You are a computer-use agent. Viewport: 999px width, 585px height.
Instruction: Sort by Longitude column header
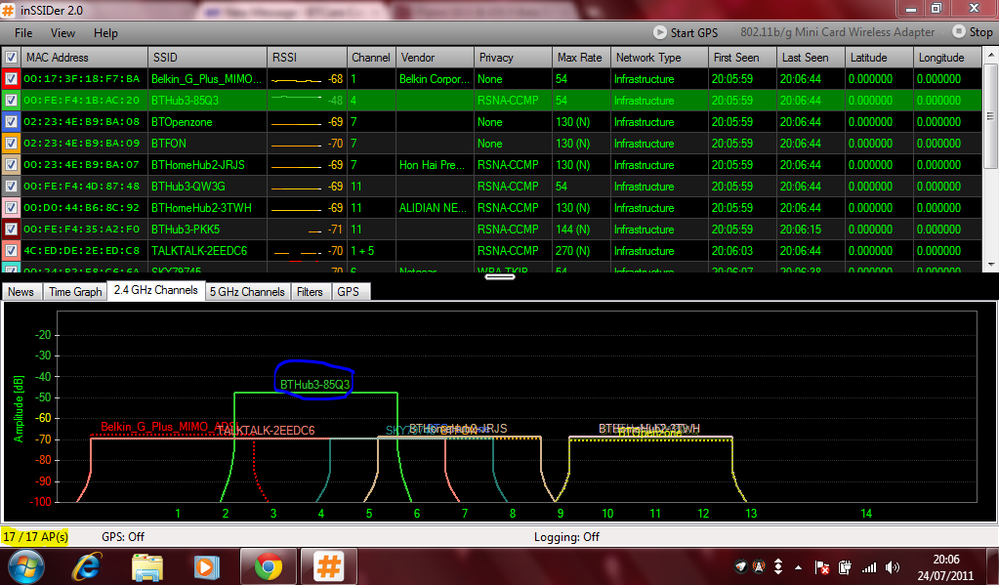coord(947,57)
